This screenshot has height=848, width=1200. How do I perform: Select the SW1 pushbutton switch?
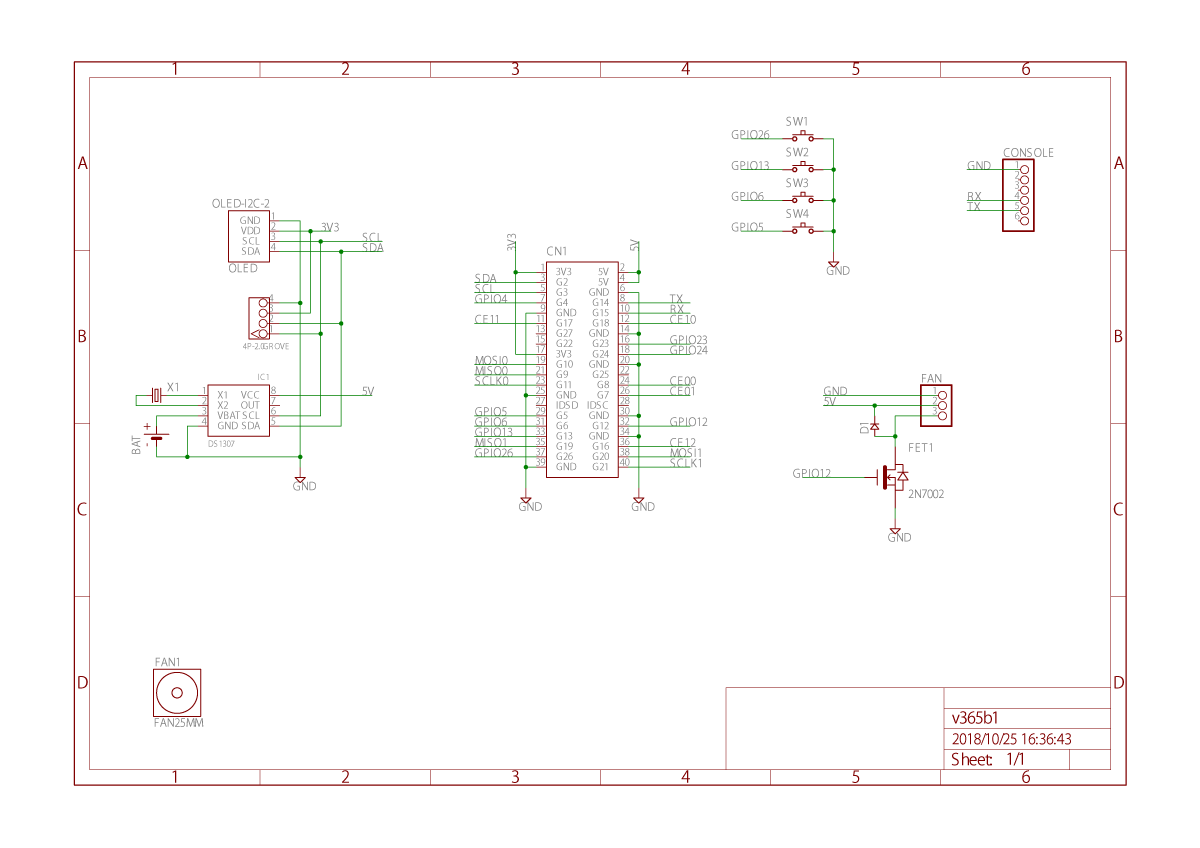pyautogui.click(x=802, y=135)
